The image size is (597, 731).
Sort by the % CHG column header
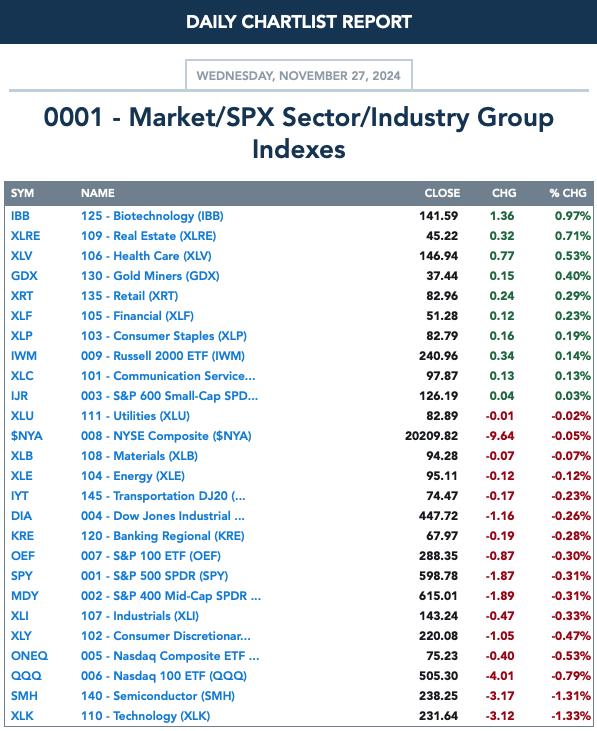(x=568, y=193)
